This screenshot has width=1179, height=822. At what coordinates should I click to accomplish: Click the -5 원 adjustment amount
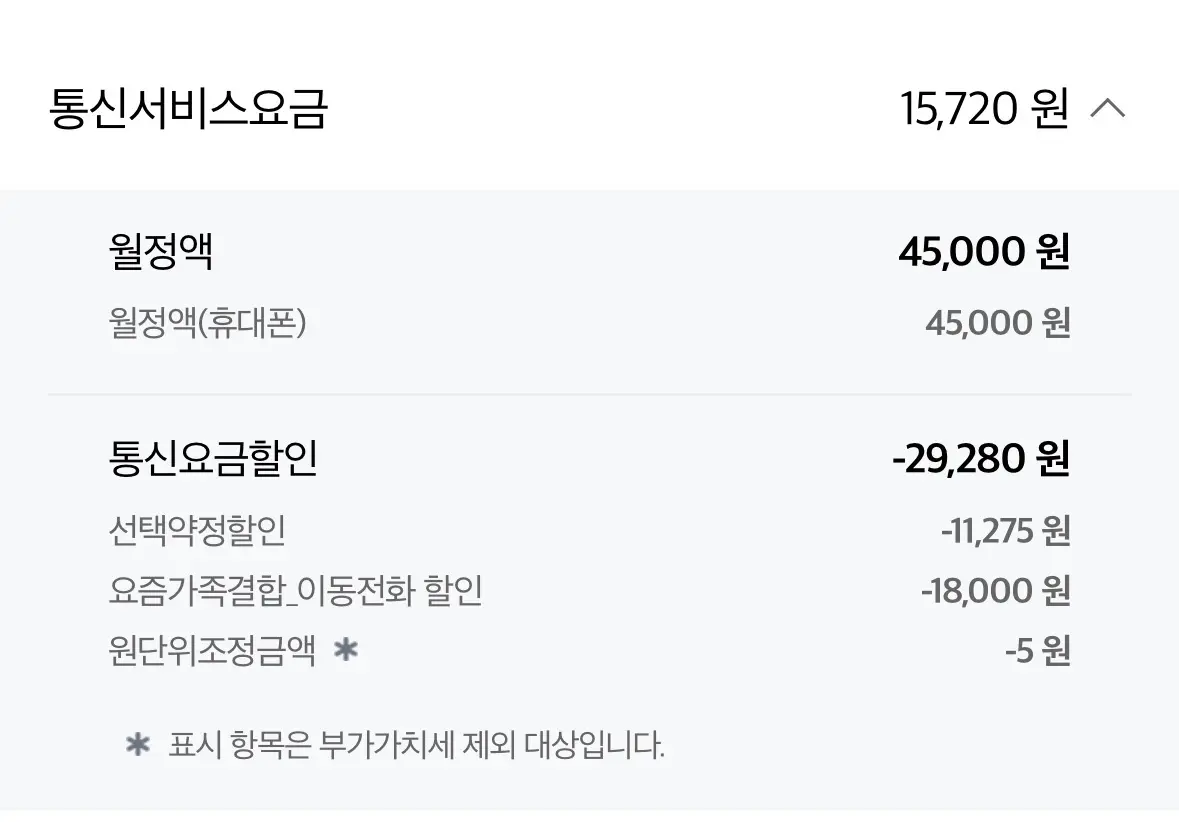tap(1038, 650)
